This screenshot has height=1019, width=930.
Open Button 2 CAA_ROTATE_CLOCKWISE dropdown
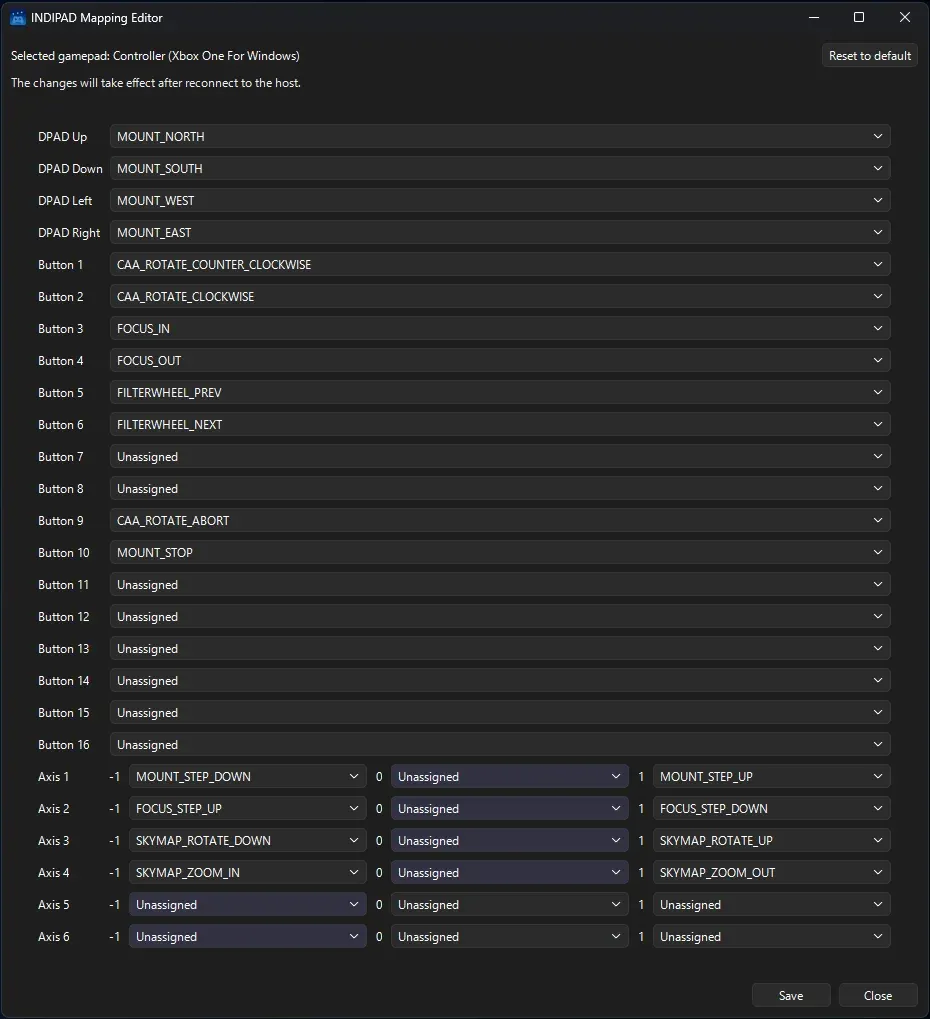(x=500, y=296)
